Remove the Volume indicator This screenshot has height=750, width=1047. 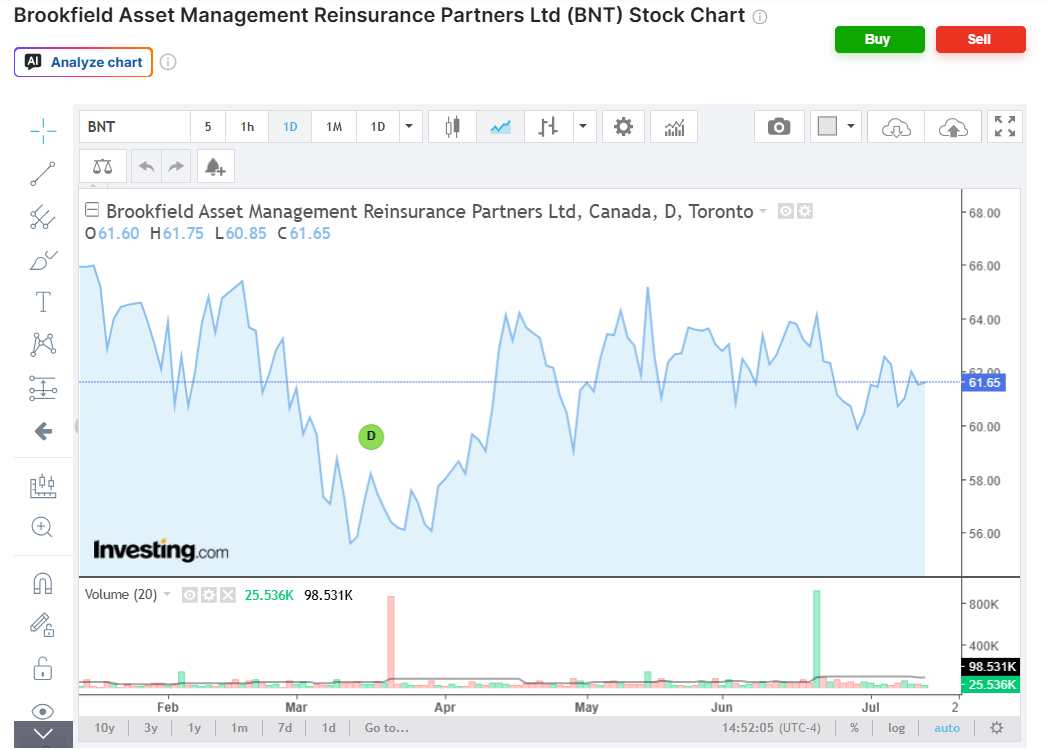(228, 595)
